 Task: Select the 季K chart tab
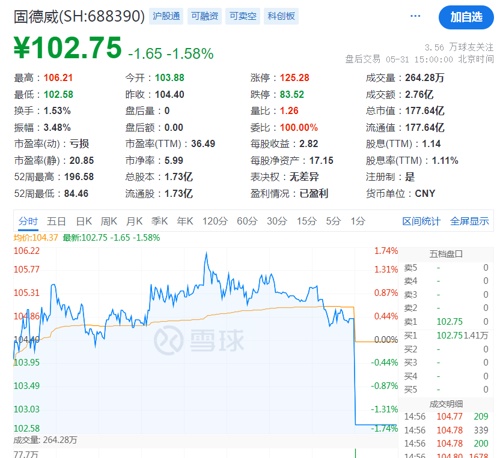pos(159,221)
